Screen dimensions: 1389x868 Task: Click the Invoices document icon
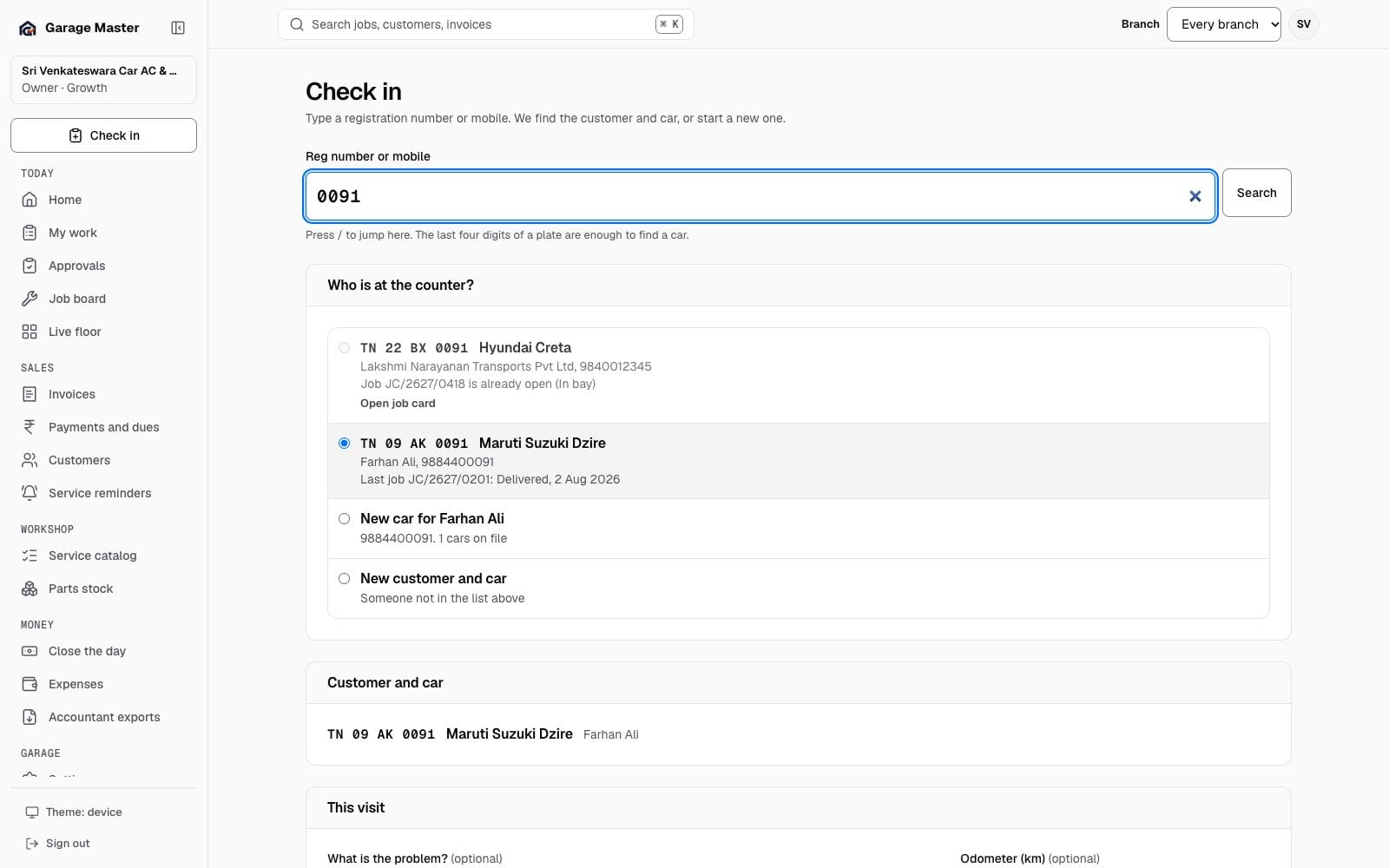tap(30, 394)
